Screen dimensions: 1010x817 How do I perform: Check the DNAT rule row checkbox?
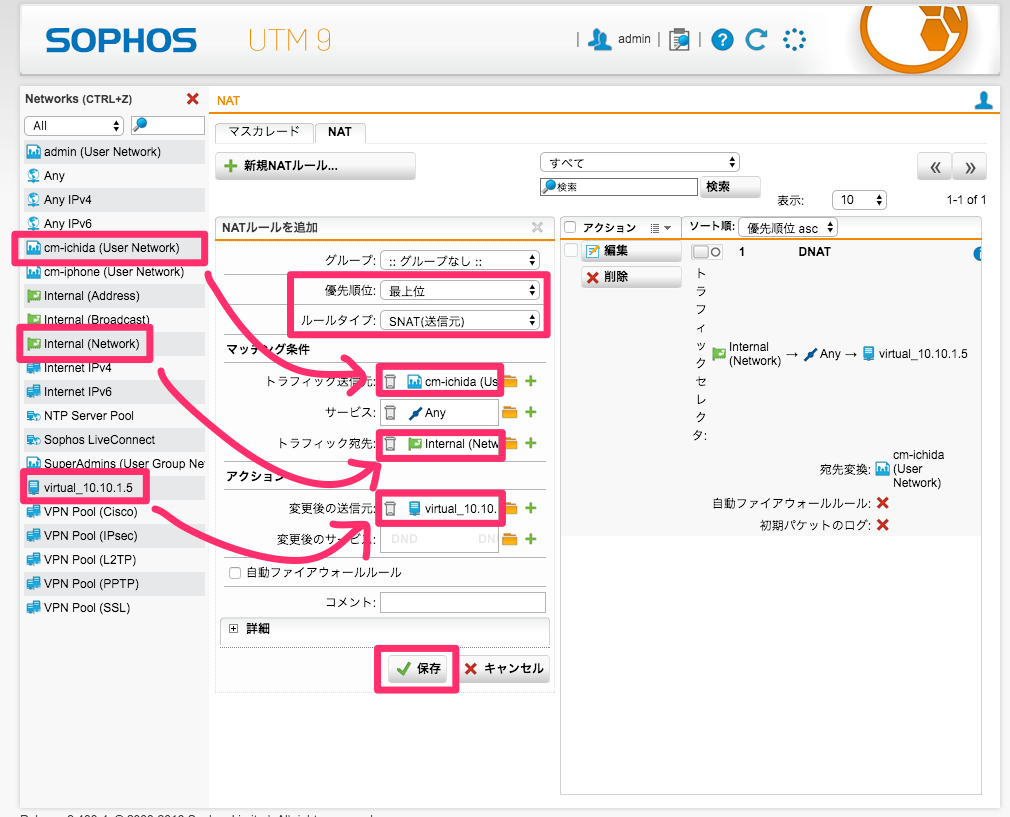[571, 249]
